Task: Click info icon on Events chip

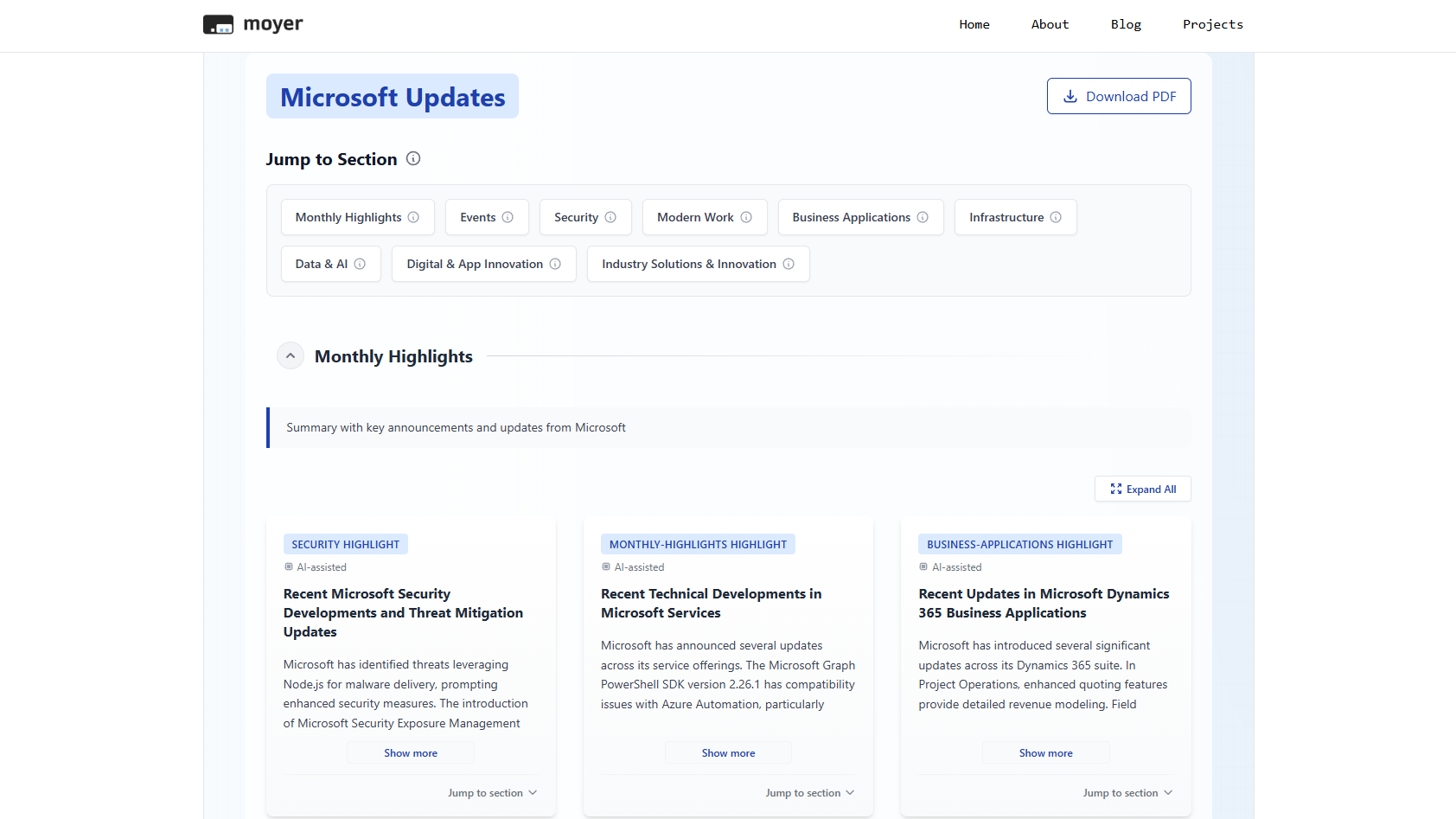Action: (508, 217)
